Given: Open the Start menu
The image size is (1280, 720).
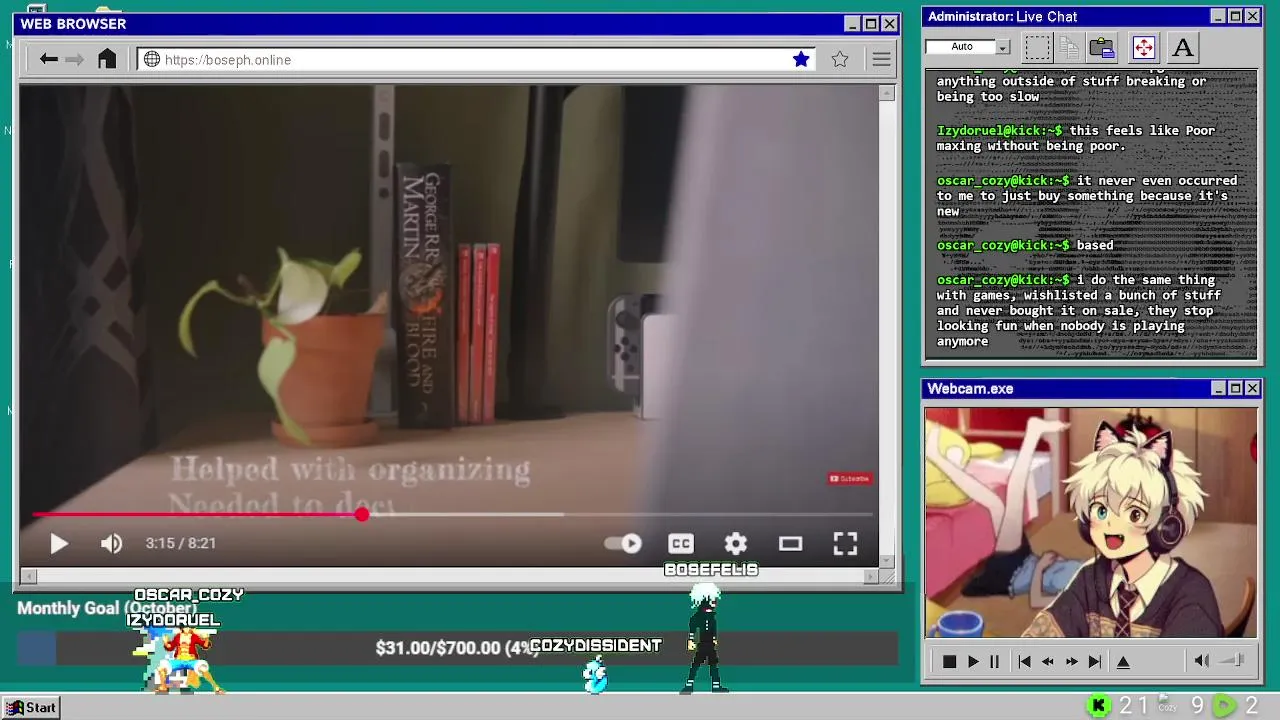Looking at the screenshot, I should coord(31,707).
